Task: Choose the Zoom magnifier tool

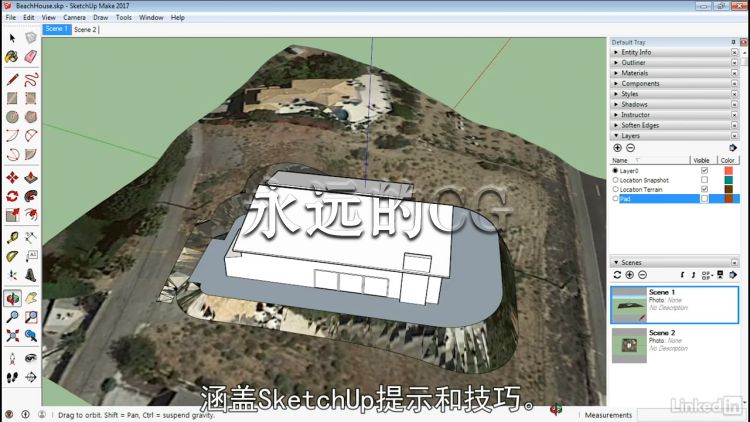Action: (x=12, y=317)
